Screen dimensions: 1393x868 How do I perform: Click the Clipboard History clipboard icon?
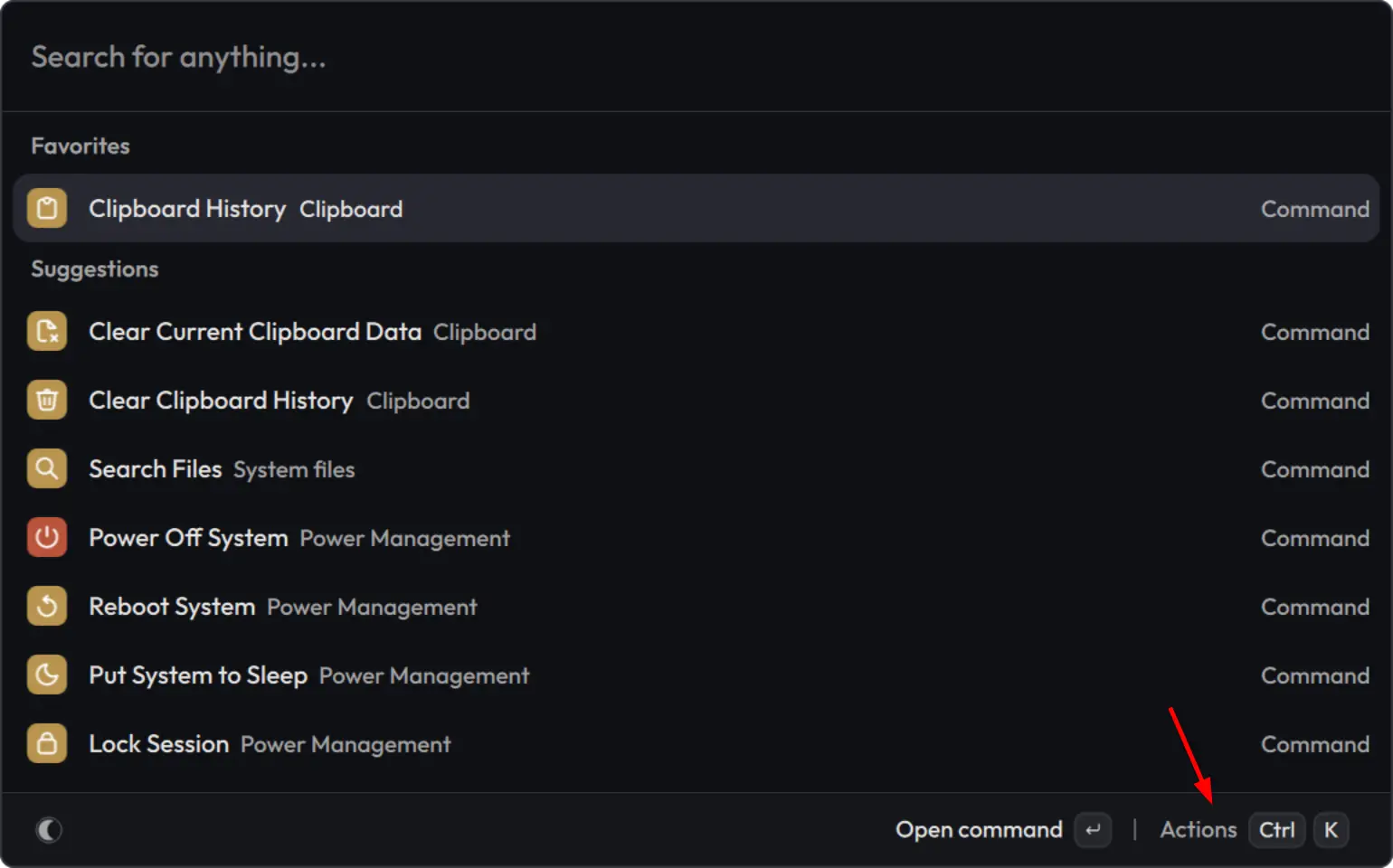point(47,209)
